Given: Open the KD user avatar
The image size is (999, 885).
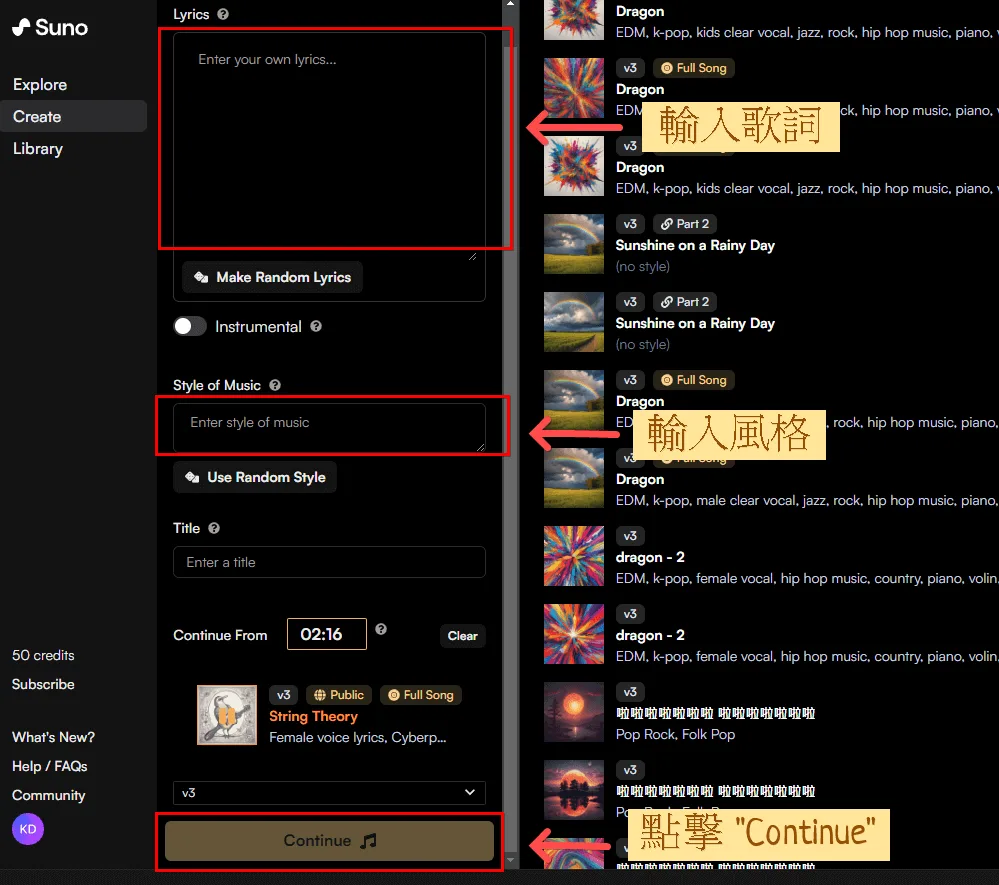Looking at the screenshot, I should pyautogui.click(x=28, y=829).
